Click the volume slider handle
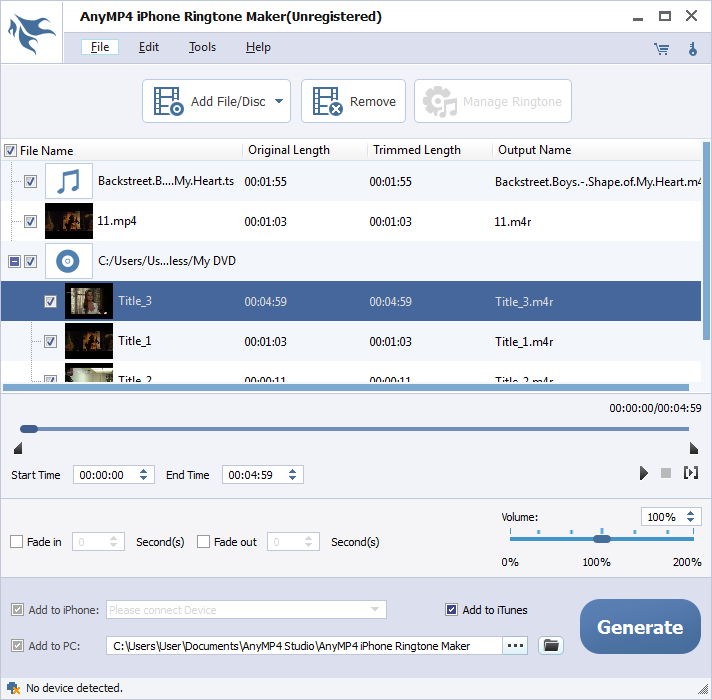Screen dimensions: 712x700 tap(602, 539)
